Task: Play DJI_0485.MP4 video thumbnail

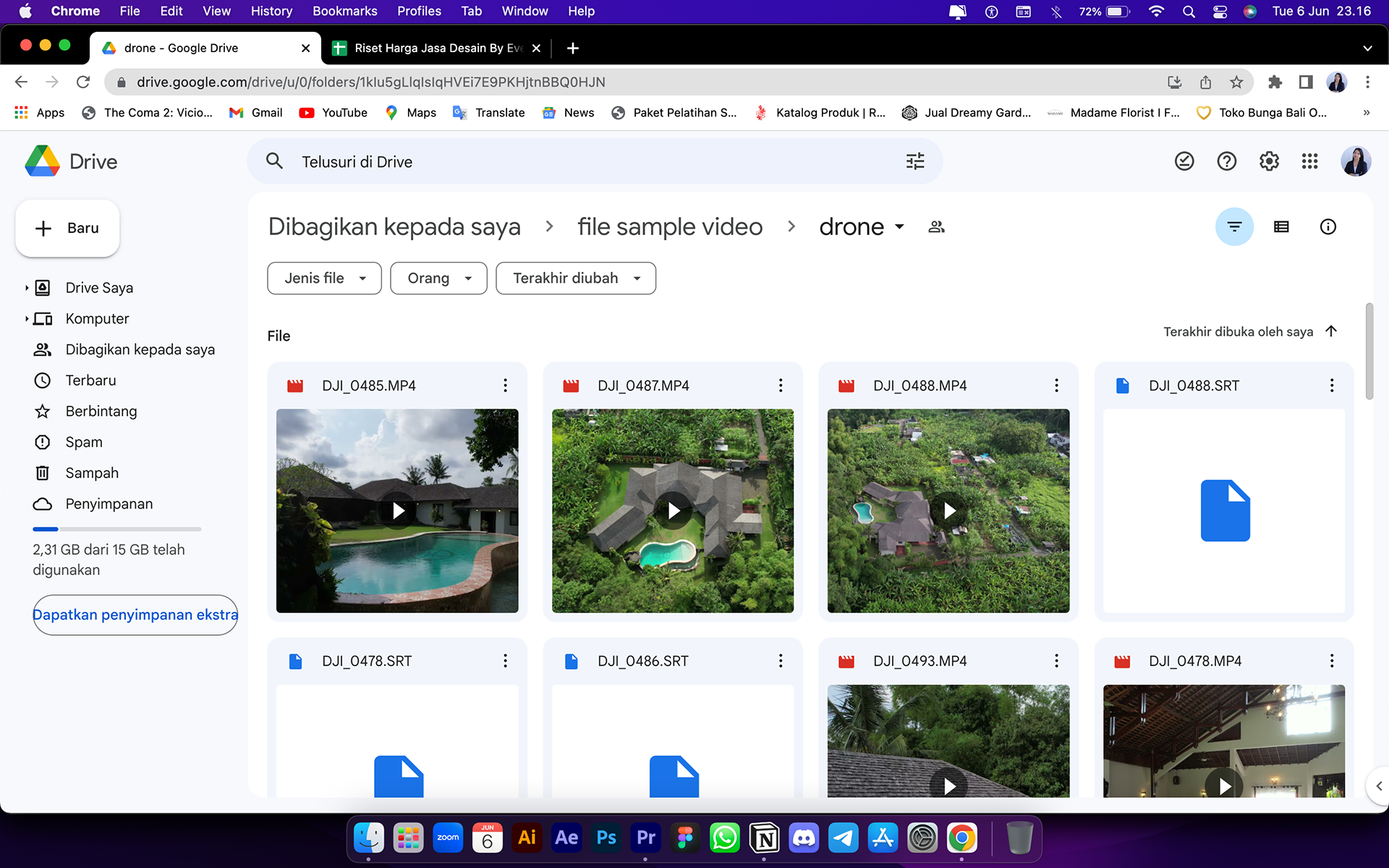Action: (397, 511)
